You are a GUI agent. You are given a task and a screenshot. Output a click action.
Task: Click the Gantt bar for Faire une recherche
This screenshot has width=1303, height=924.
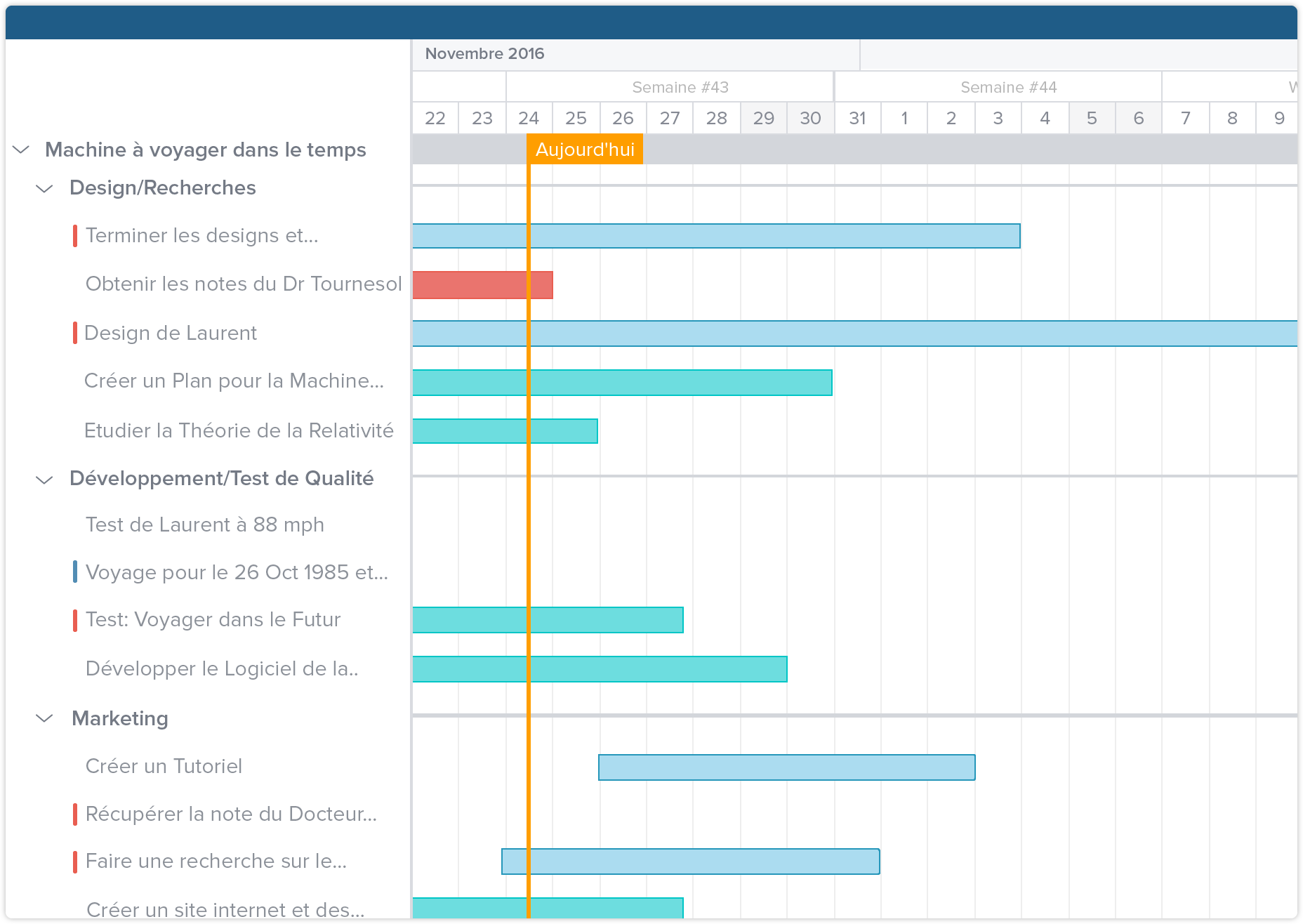(691, 862)
